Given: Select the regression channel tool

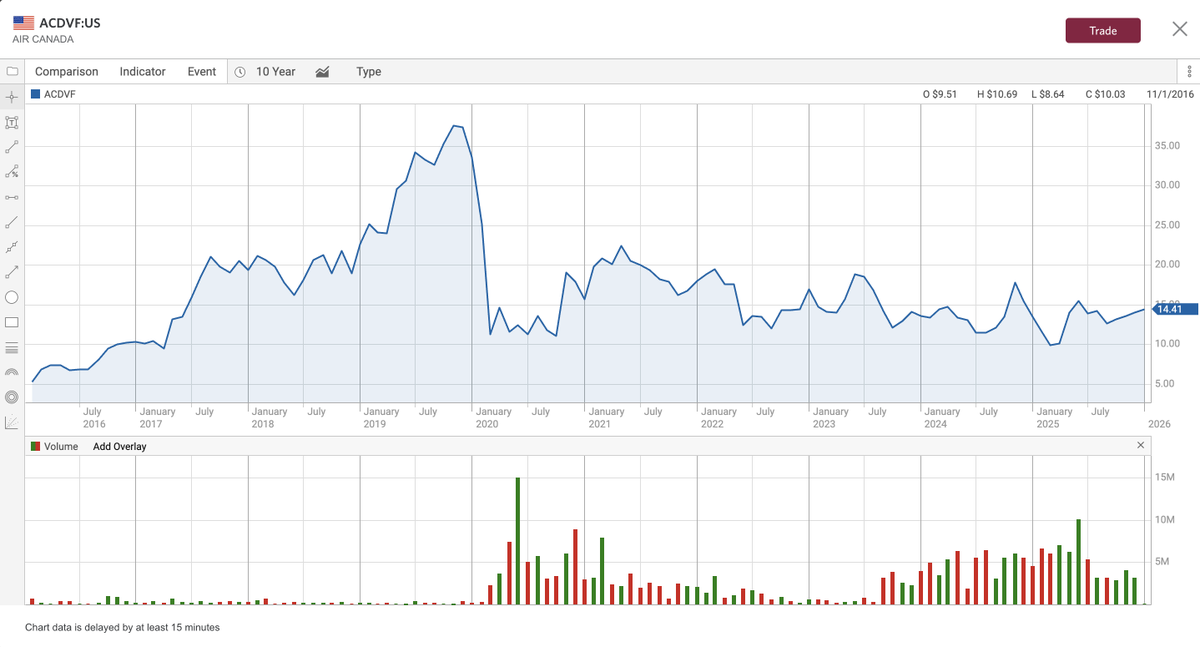Looking at the screenshot, I should click(x=12, y=247).
